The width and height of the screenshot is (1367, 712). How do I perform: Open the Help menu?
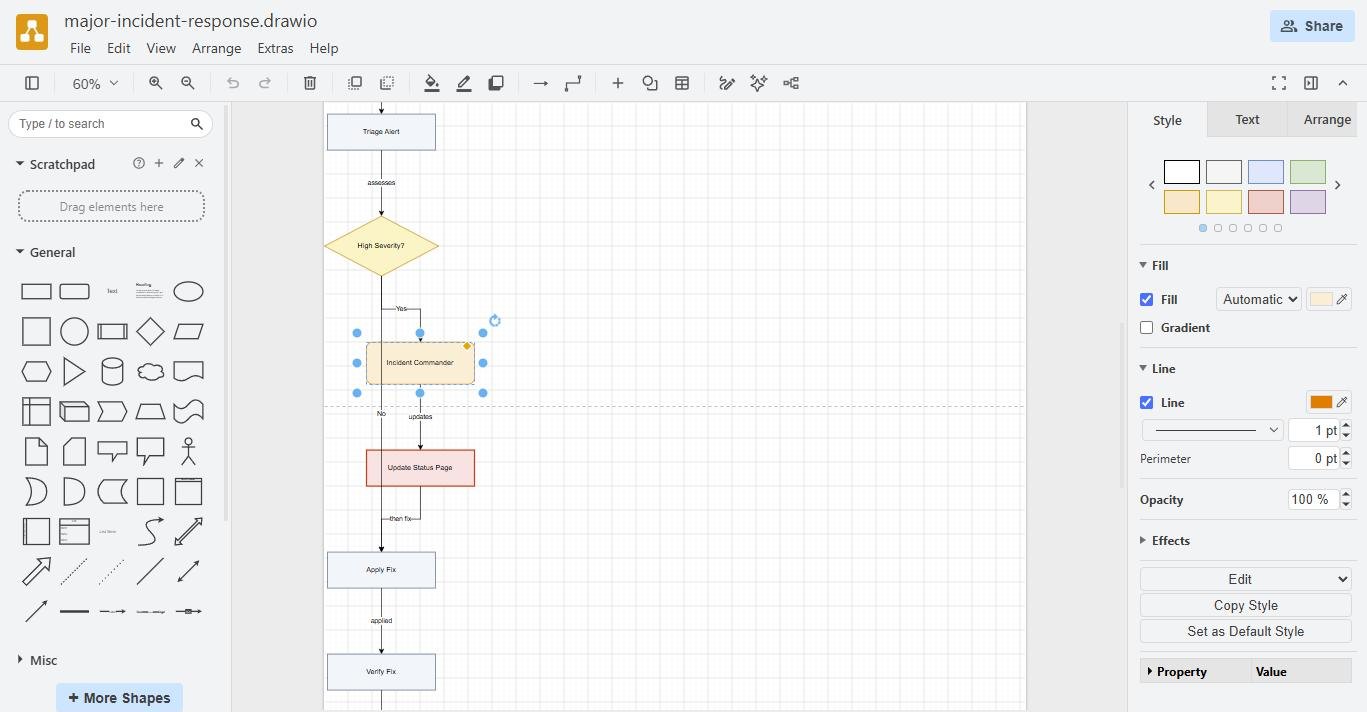pos(324,48)
